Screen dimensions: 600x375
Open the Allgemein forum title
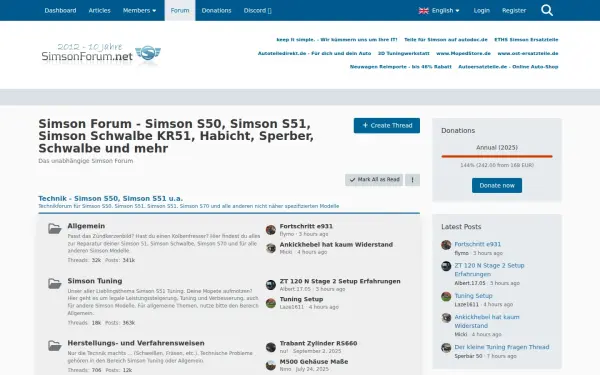click(86, 226)
